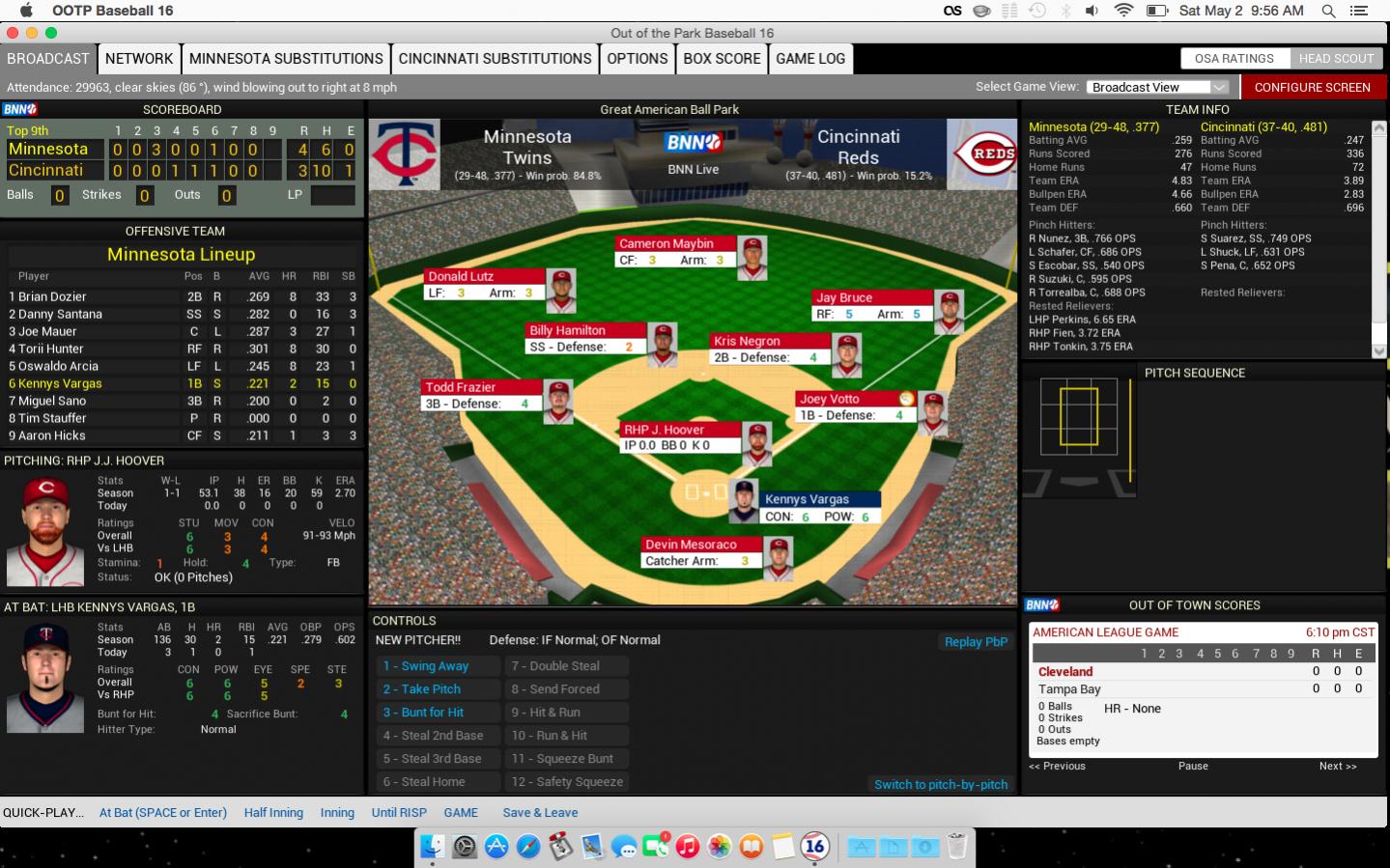
Task: Click the Minnesota Twins team logo
Action: (405, 154)
